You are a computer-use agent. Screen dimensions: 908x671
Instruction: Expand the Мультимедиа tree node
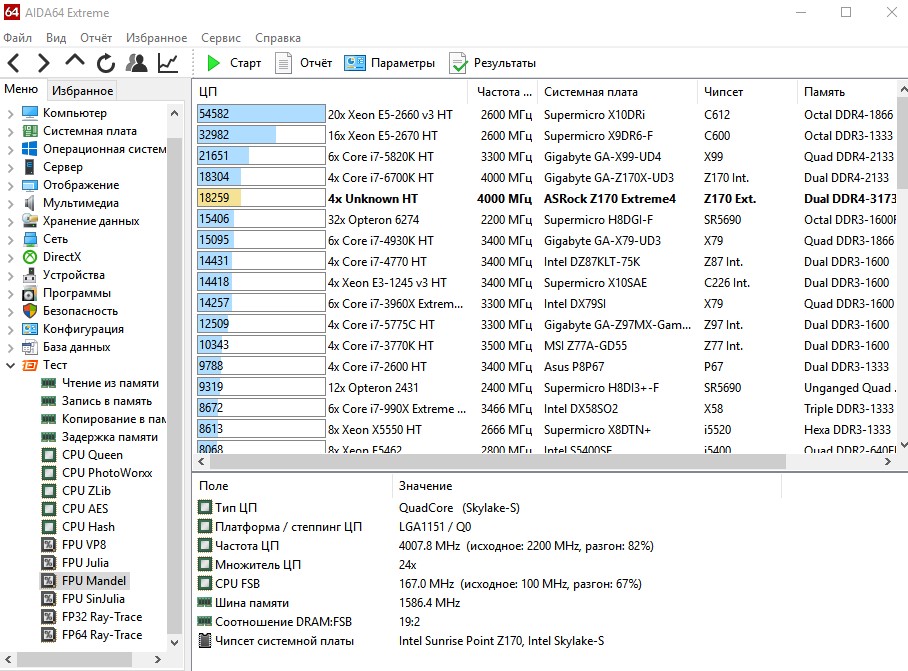(x=10, y=203)
